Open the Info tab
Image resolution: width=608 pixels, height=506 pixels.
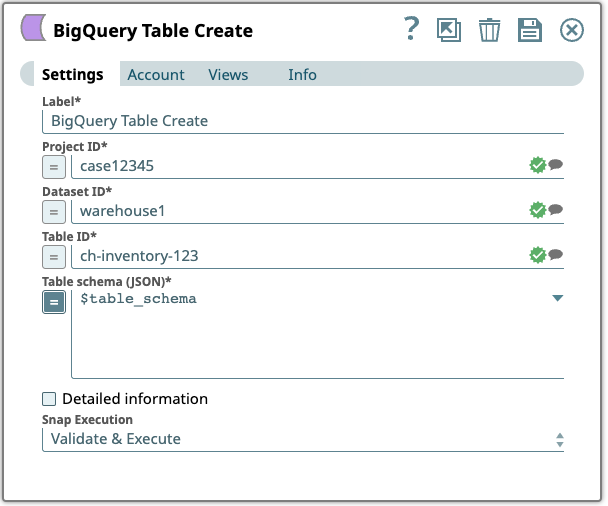[302, 74]
